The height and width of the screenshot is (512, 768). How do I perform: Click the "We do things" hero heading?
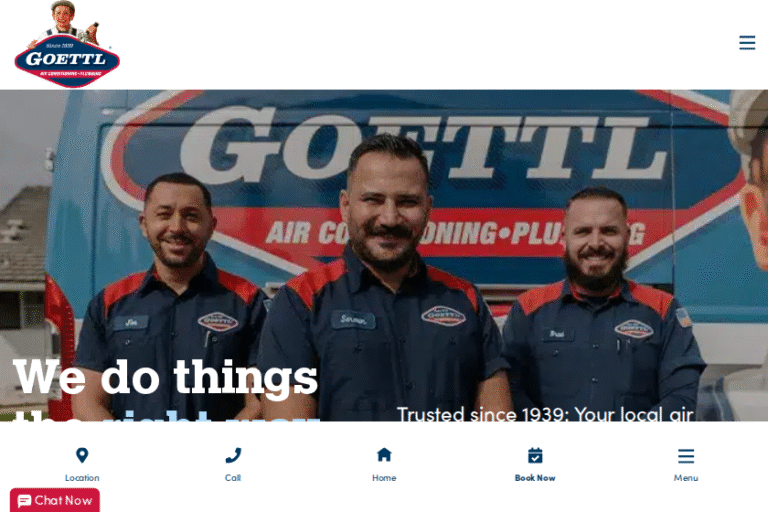point(166,376)
